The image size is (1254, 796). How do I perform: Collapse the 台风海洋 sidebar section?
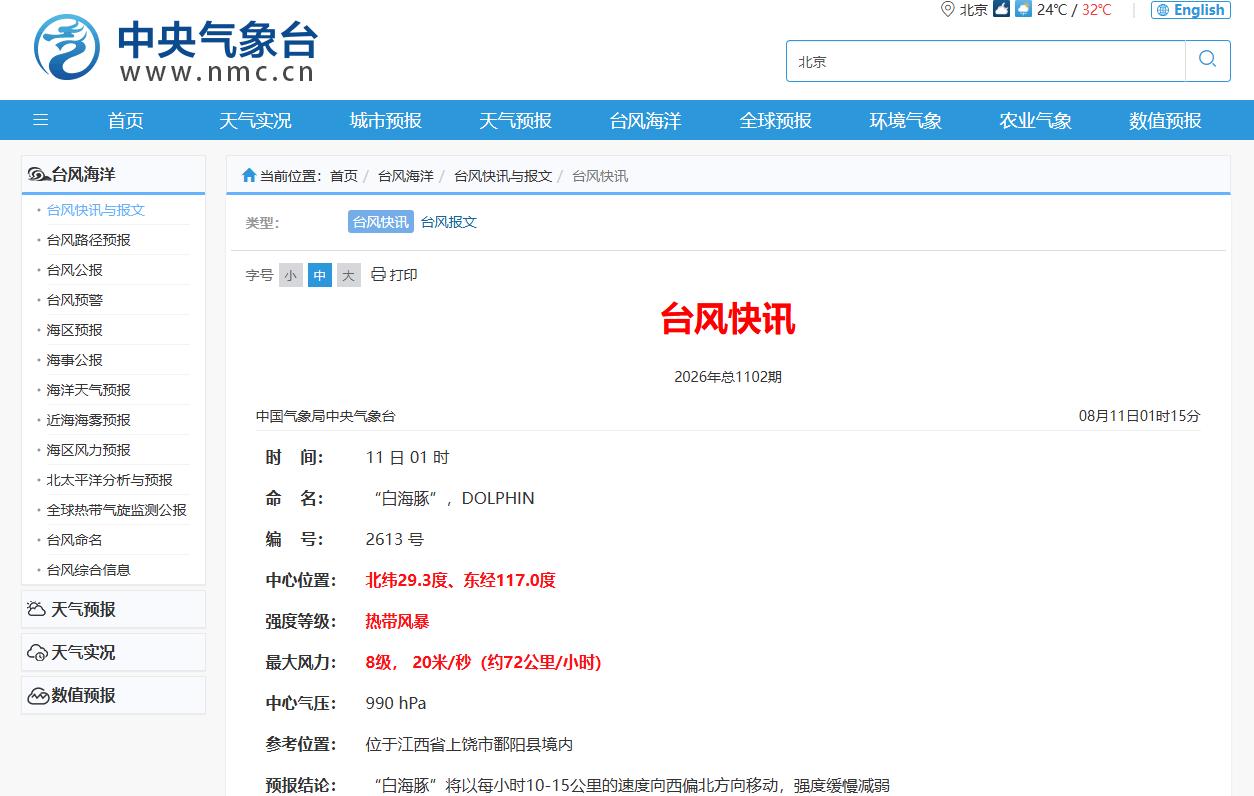113,174
